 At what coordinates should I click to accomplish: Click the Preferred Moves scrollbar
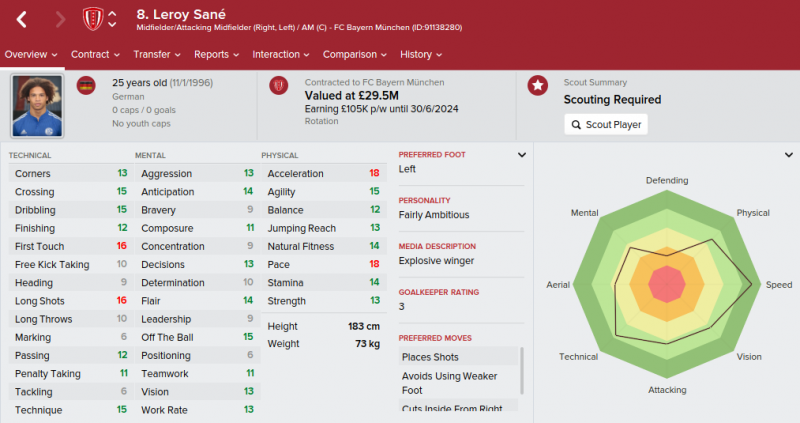point(521,371)
